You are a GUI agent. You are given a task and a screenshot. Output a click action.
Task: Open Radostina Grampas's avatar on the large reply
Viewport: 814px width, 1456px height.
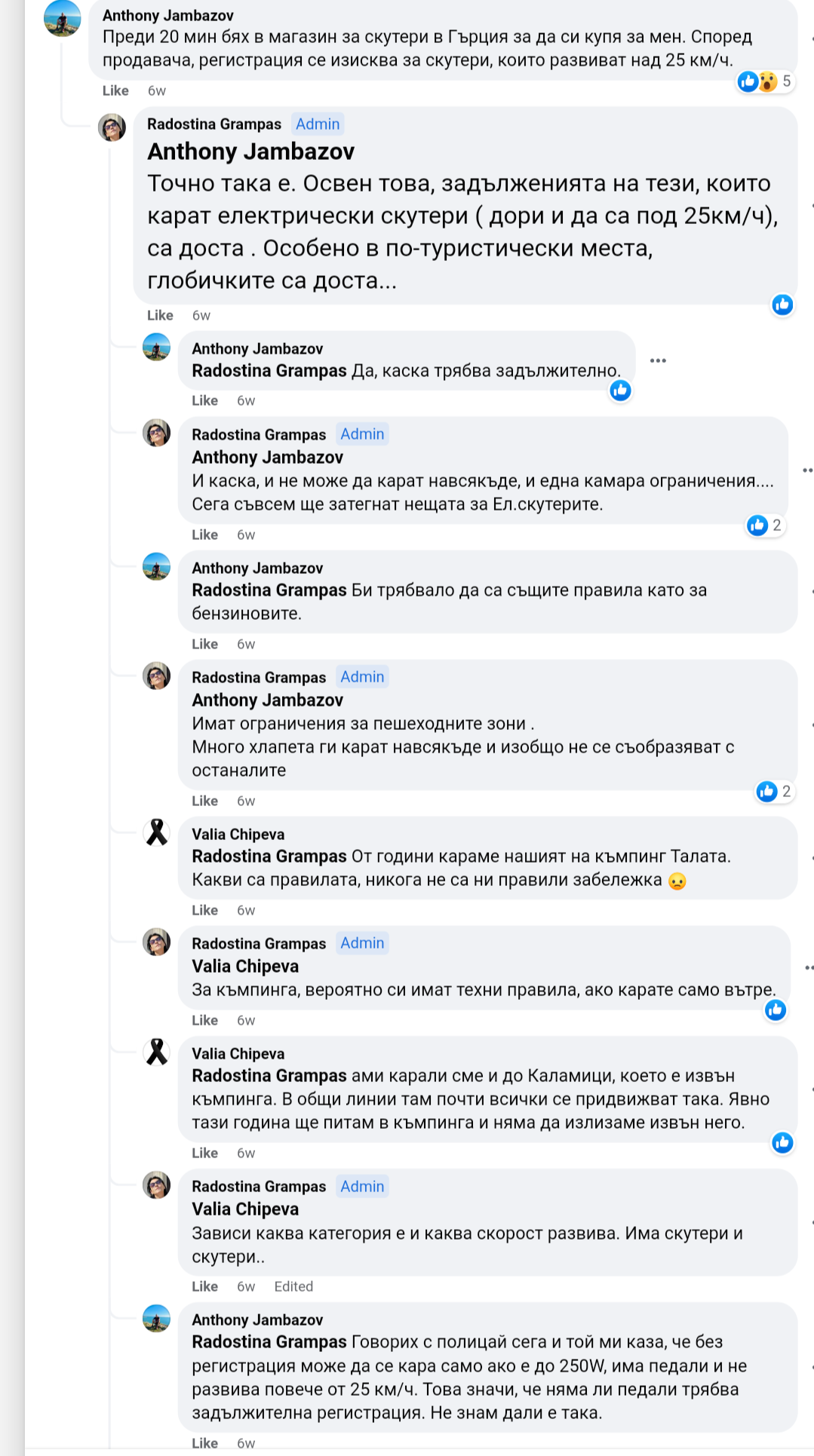[x=112, y=127]
